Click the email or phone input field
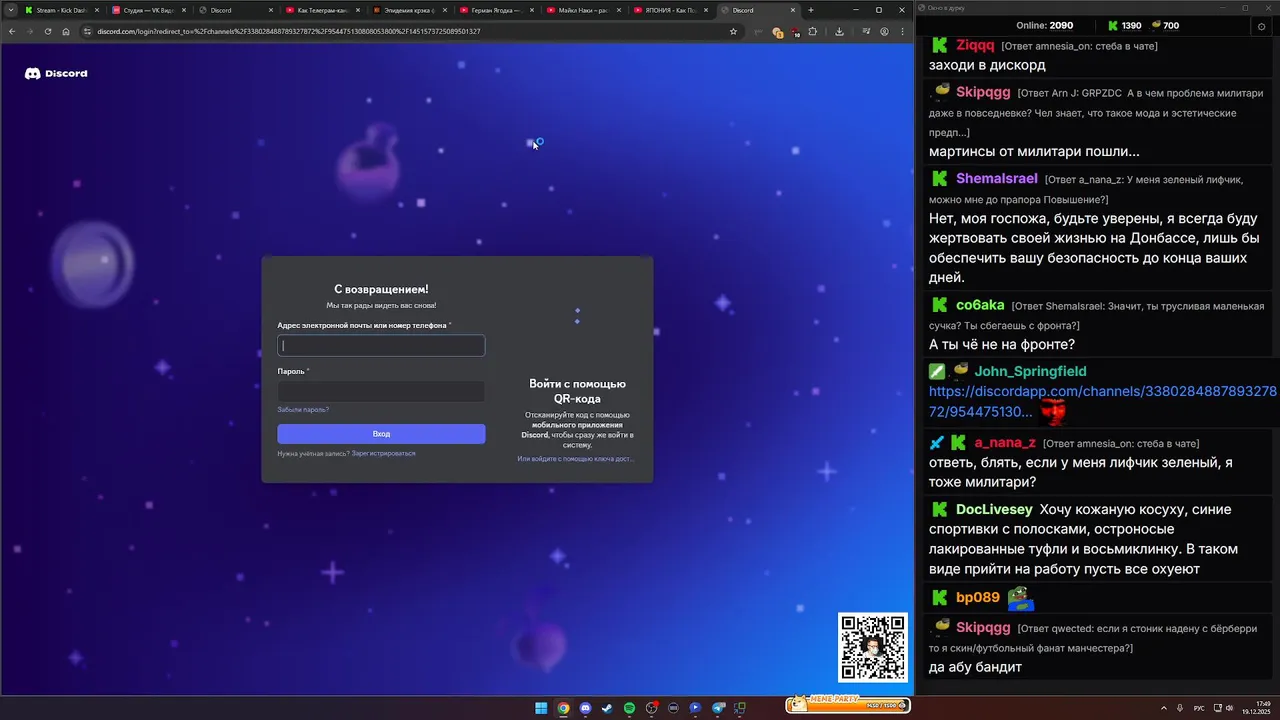The width and height of the screenshot is (1280, 720). click(x=381, y=345)
